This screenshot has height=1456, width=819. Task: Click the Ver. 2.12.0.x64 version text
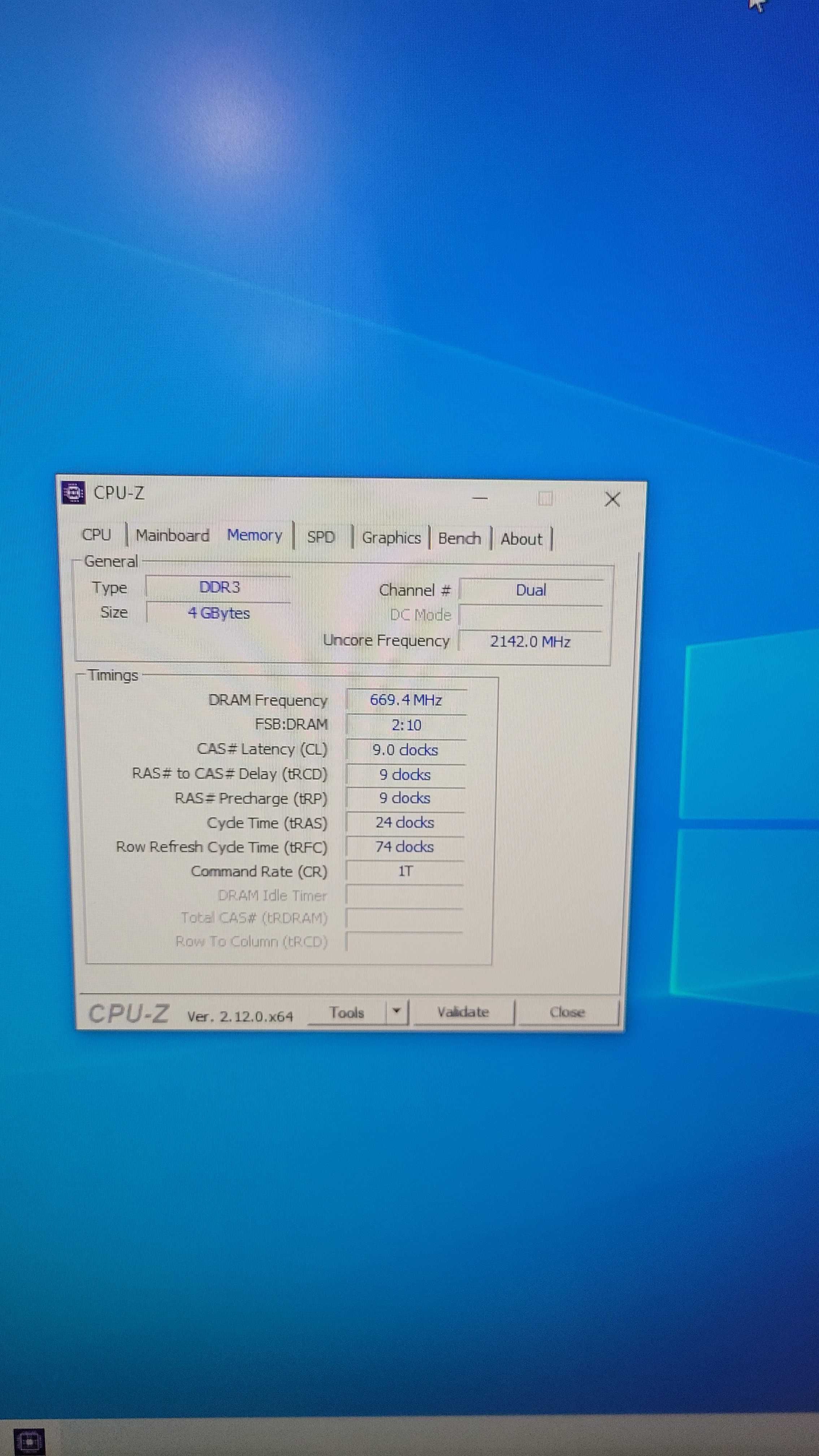tap(240, 1016)
